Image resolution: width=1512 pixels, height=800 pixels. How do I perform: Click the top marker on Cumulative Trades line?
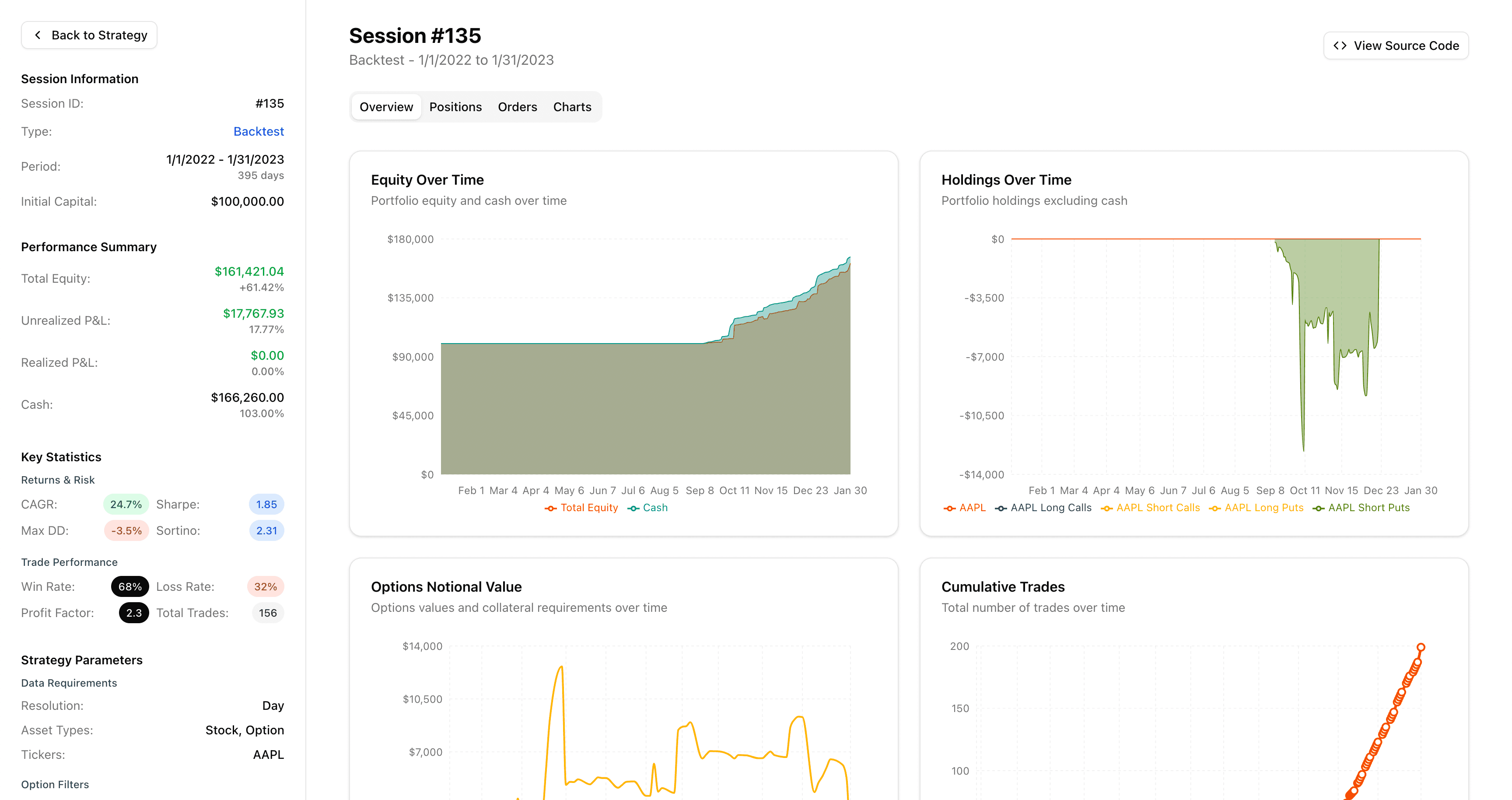1421,647
